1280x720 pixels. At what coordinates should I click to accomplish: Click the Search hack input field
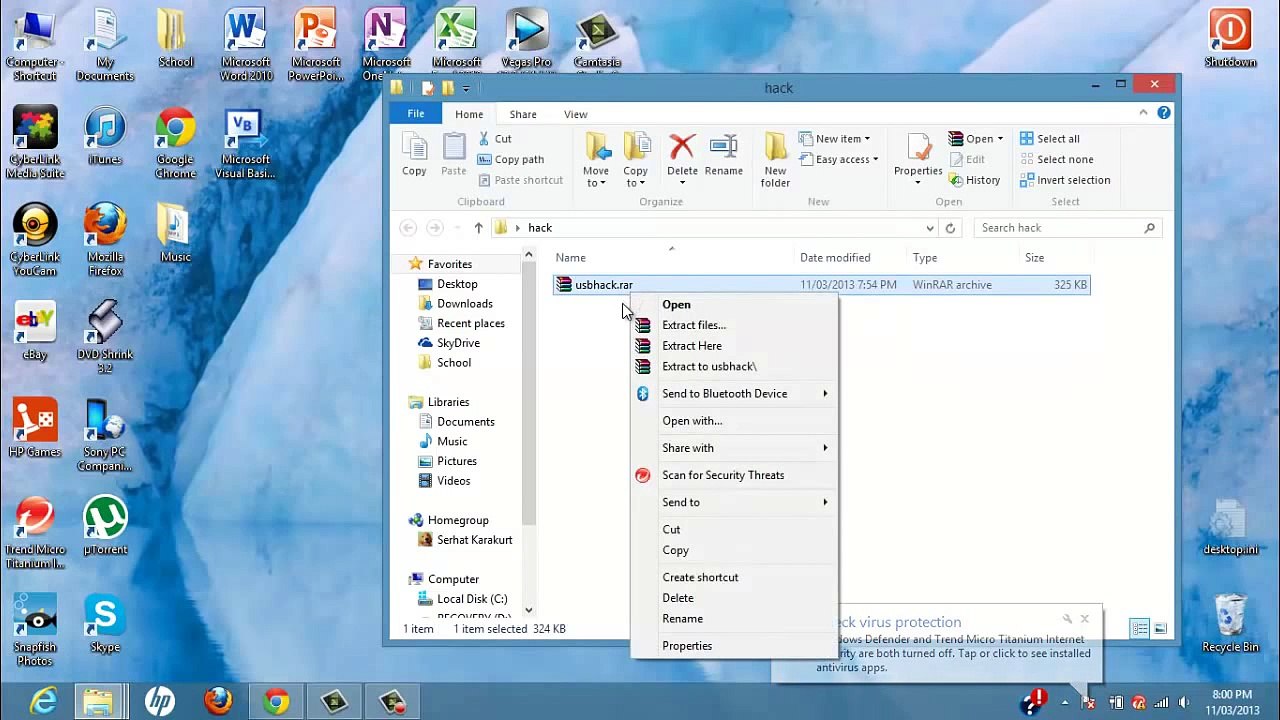pyautogui.click(x=1068, y=228)
